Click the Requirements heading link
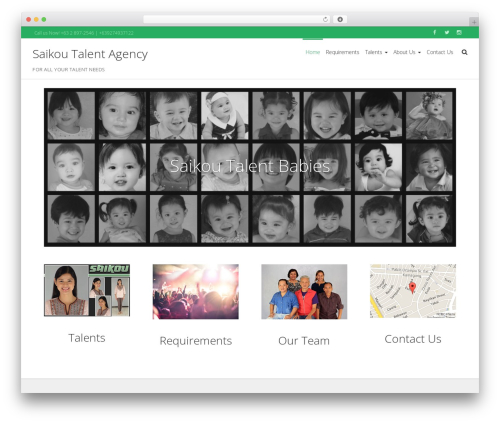 (x=196, y=341)
